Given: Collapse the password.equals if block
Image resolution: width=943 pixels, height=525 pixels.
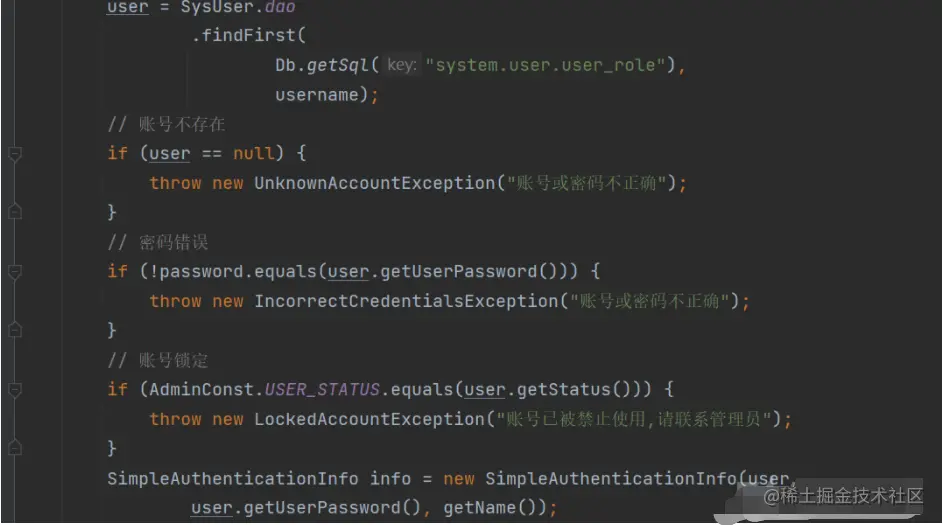Looking at the screenshot, I should pyautogui.click(x=15, y=272).
